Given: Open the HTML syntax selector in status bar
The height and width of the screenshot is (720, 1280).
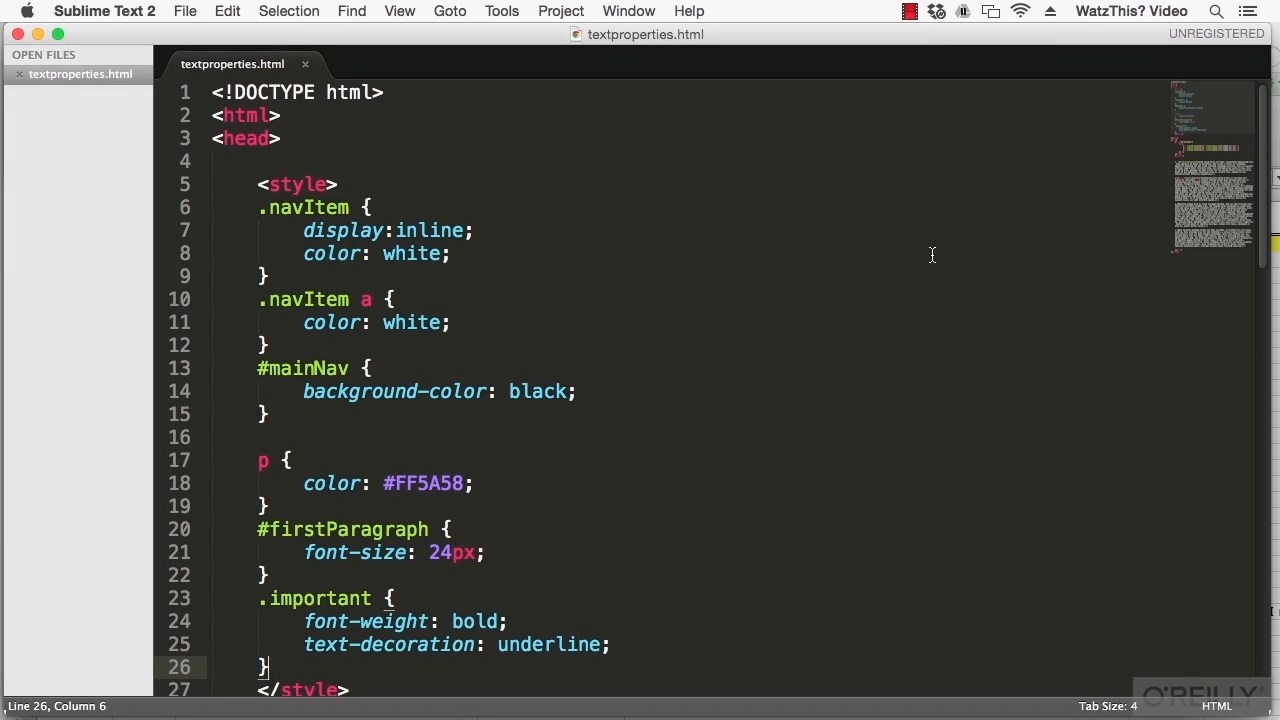Looking at the screenshot, I should [x=1217, y=706].
